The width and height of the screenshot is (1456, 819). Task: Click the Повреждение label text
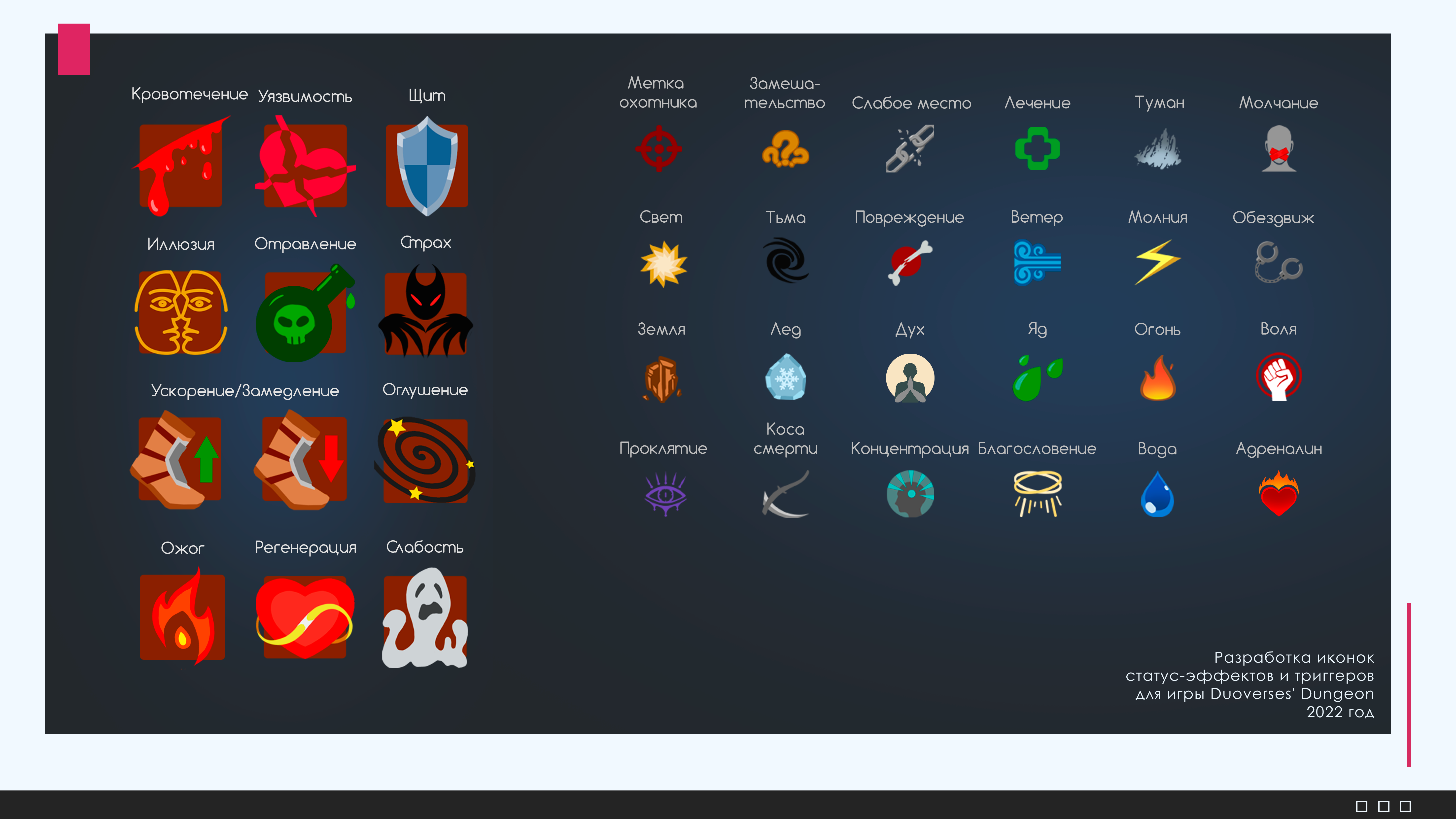909,218
